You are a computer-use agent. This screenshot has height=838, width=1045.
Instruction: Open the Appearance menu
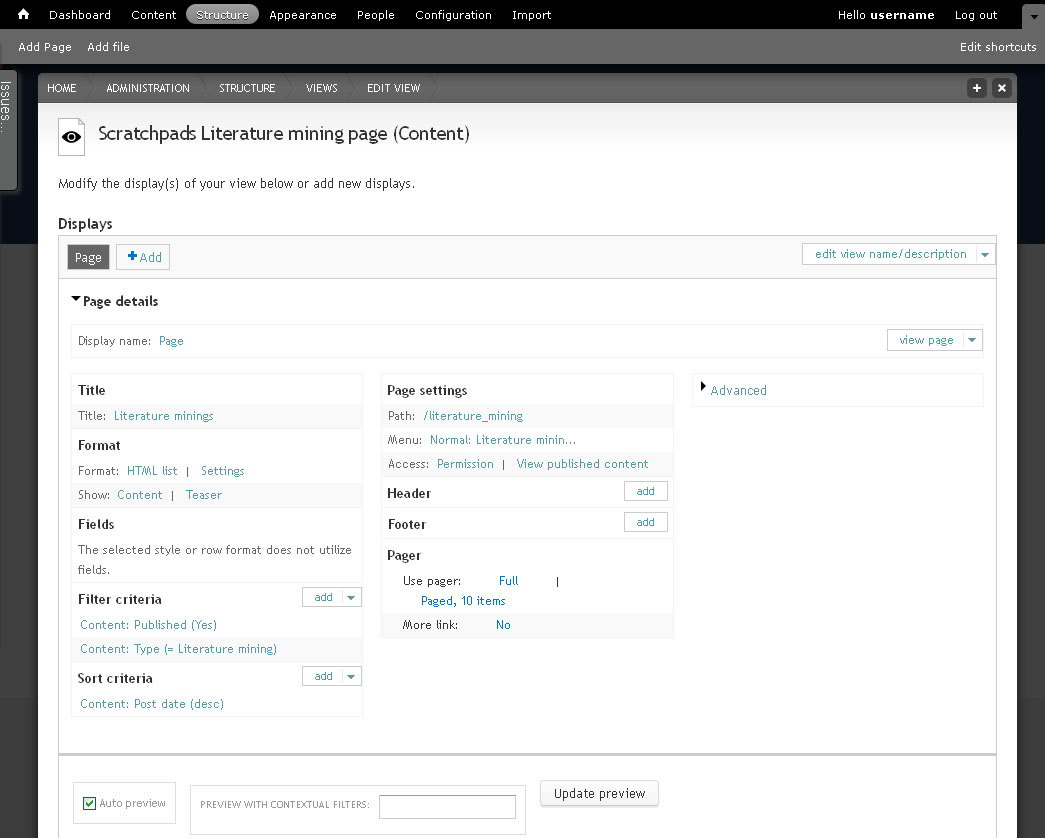click(x=303, y=15)
